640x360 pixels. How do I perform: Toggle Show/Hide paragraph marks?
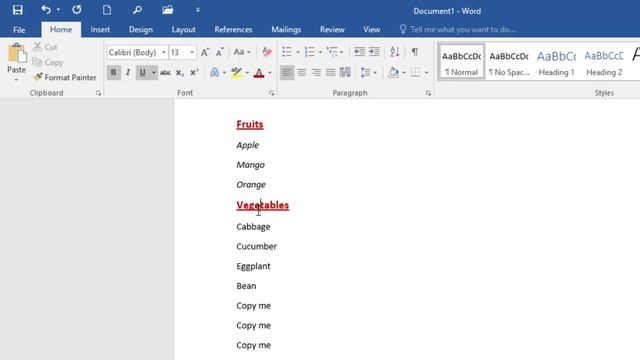[x=415, y=52]
